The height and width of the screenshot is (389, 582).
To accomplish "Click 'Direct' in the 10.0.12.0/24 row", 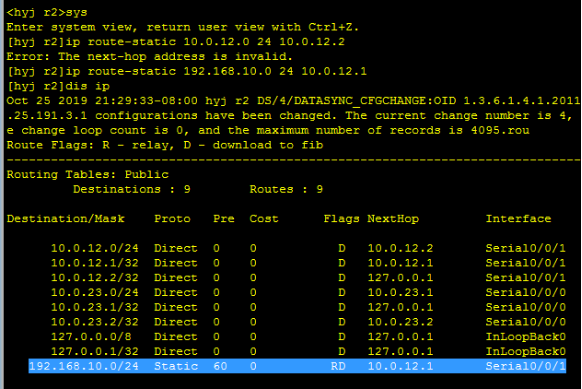I will pyautogui.click(x=176, y=248).
